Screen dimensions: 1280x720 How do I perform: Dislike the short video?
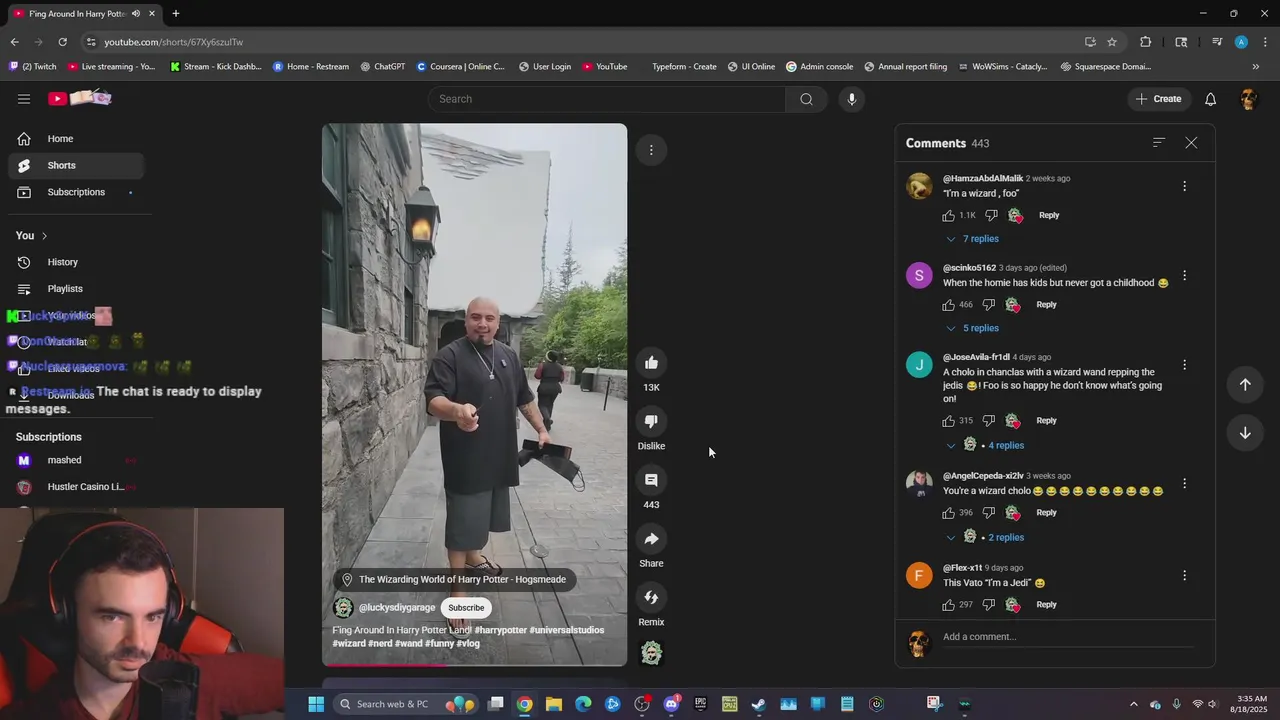651,422
